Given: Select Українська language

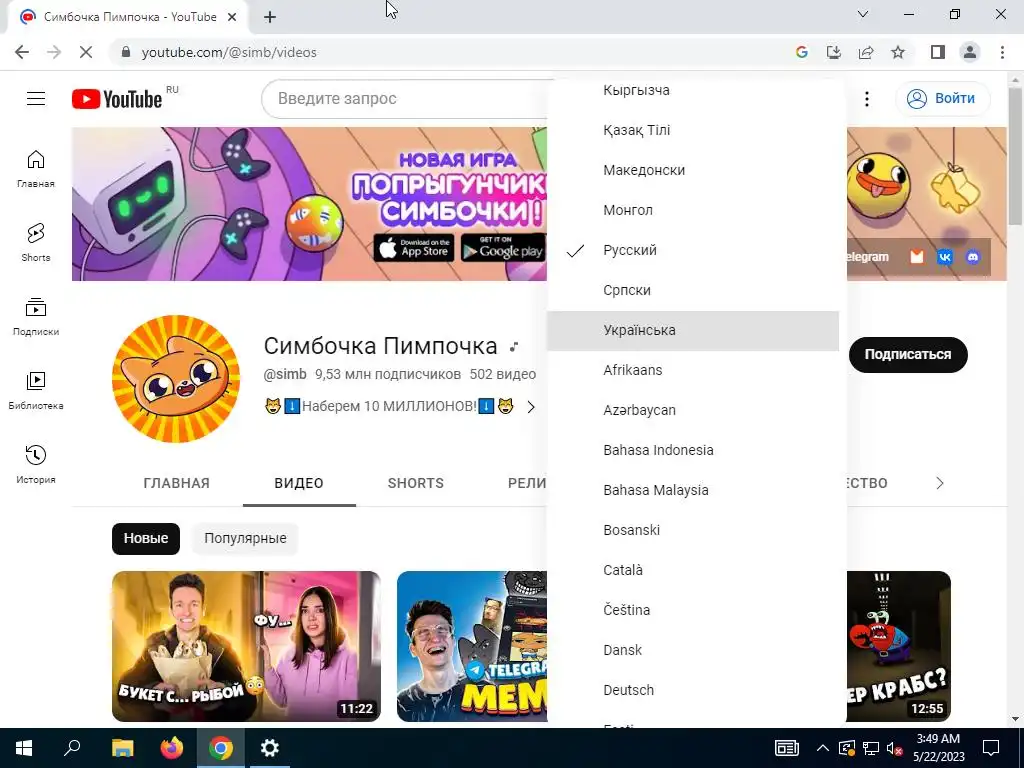Looking at the screenshot, I should 693,330.
